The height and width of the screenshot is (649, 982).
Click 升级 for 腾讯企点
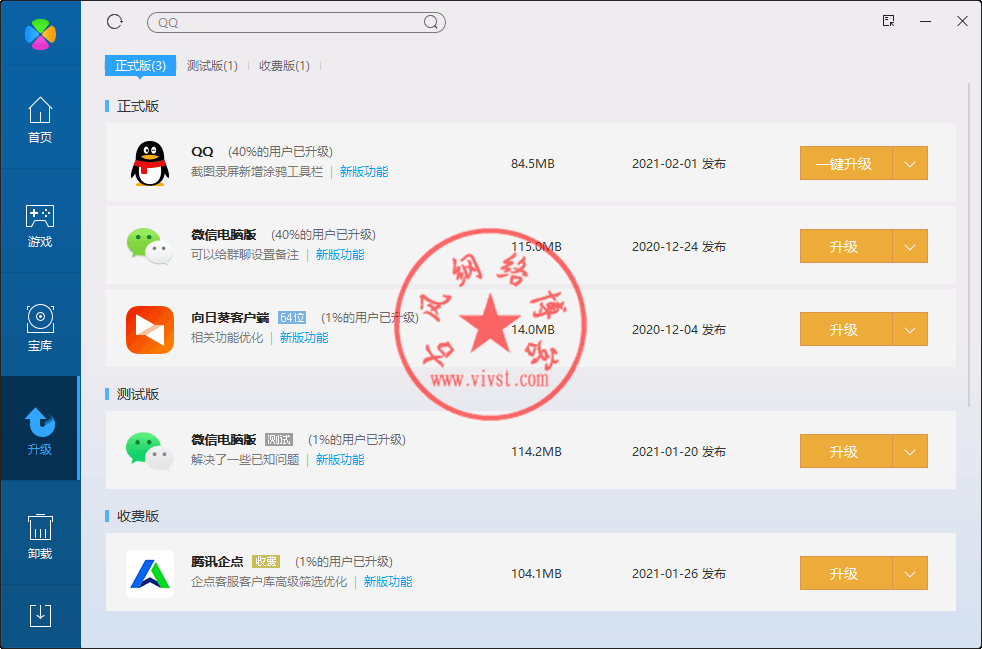pos(845,573)
